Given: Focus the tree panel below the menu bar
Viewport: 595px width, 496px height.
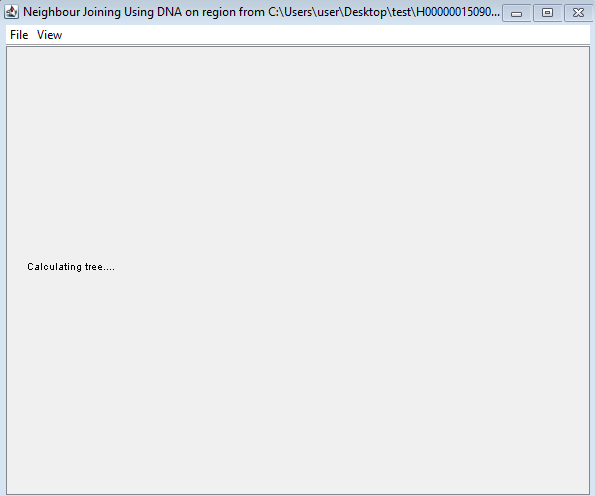Looking at the screenshot, I should point(298,271).
